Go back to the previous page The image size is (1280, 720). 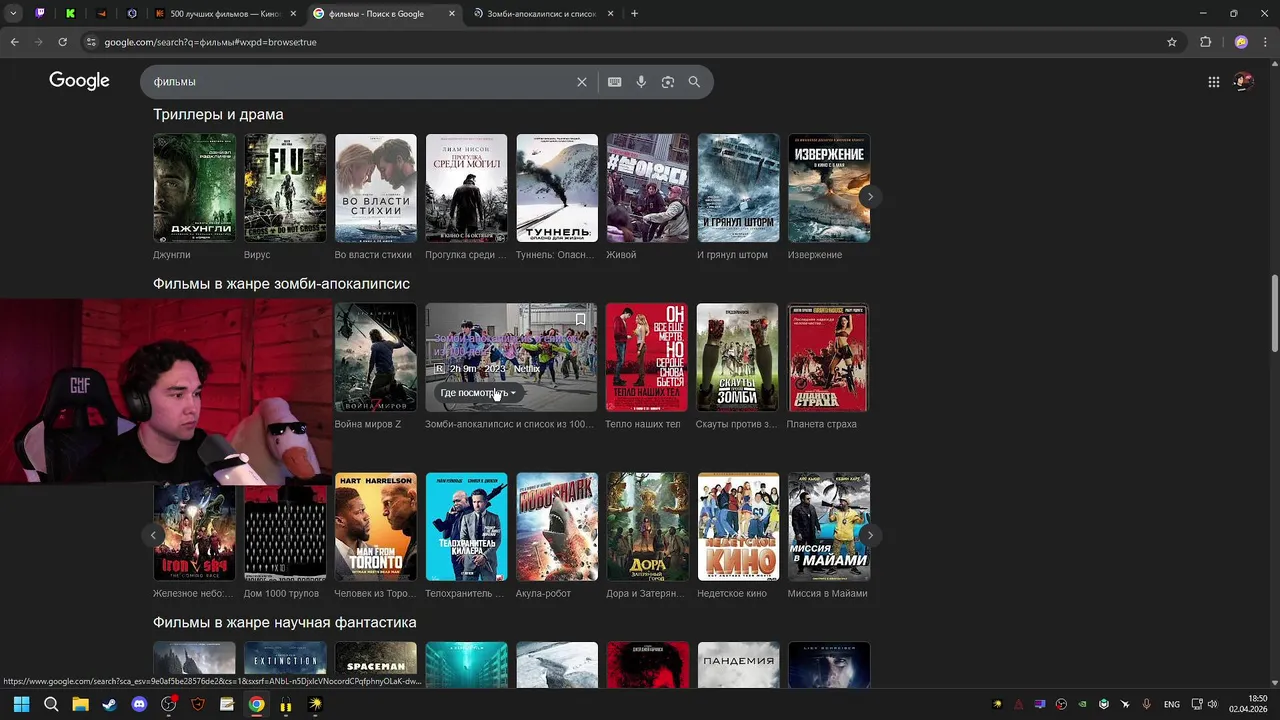coord(14,42)
